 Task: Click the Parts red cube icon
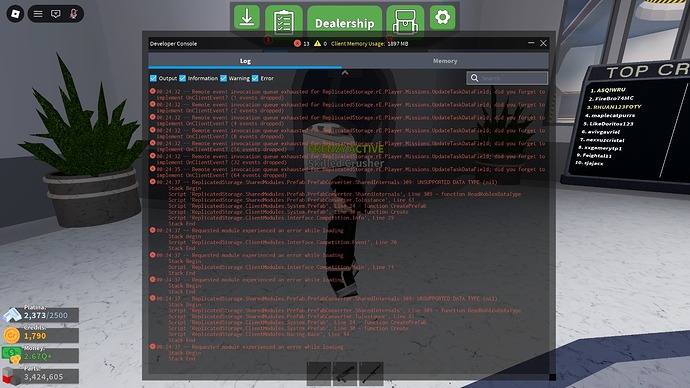pyautogui.click(x=11, y=376)
